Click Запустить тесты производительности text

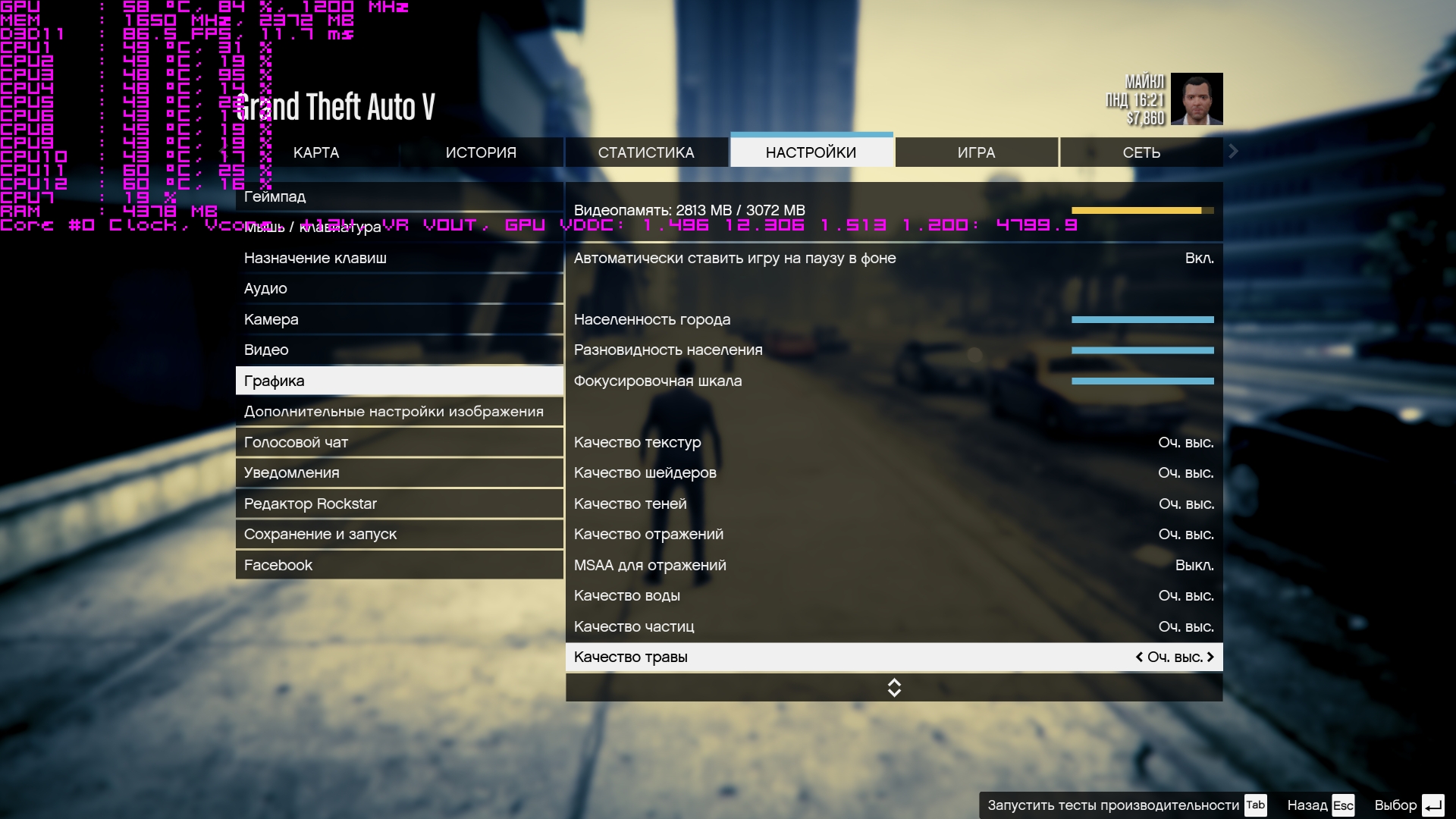[1112, 805]
